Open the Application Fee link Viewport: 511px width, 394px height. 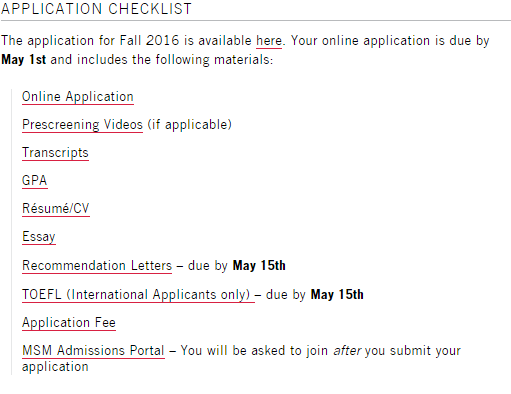[69, 323]
